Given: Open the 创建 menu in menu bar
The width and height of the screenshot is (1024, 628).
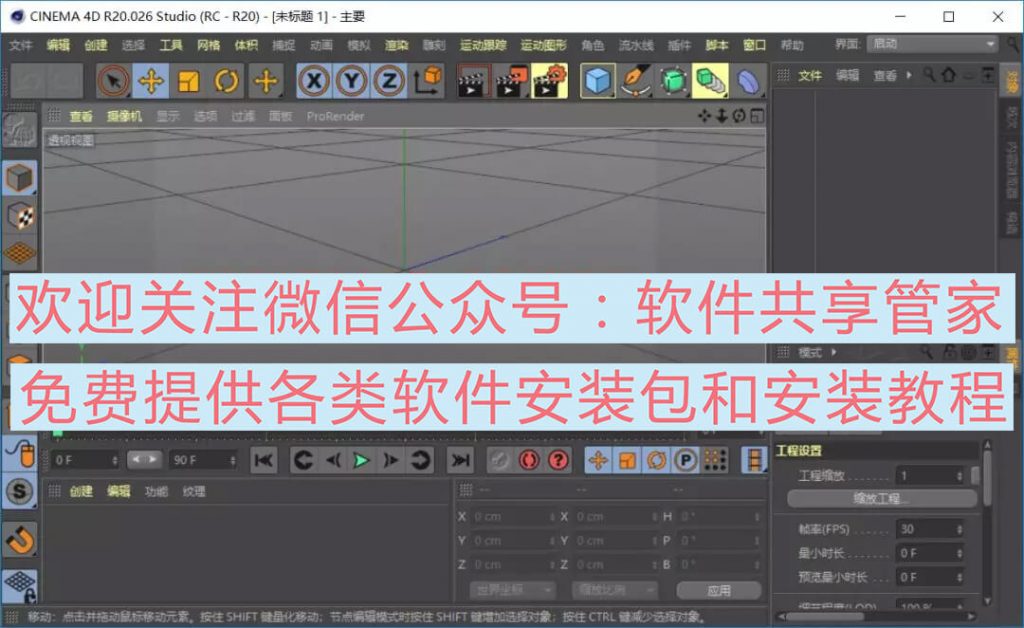Looking at the screenshot, I should [95, 45].
